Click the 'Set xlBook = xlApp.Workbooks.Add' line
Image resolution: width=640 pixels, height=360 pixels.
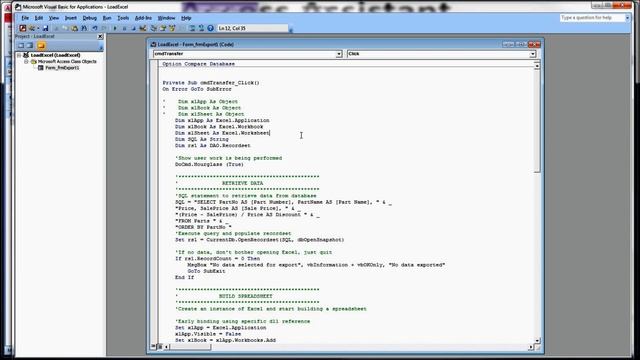click(225, 340)
